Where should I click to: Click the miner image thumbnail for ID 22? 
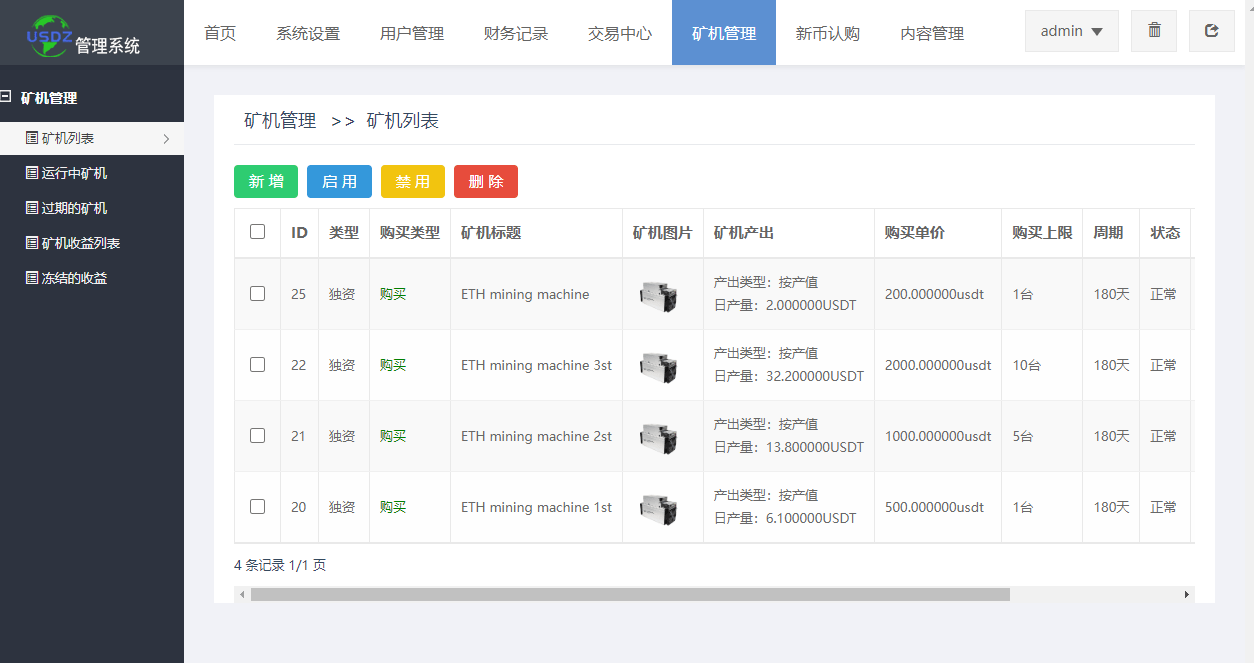coord(661,365)
